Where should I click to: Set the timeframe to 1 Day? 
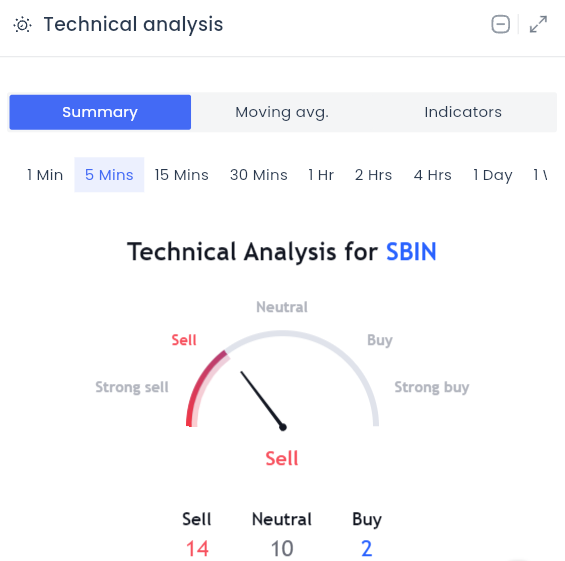pyautogui.click(x=493, y=175)
